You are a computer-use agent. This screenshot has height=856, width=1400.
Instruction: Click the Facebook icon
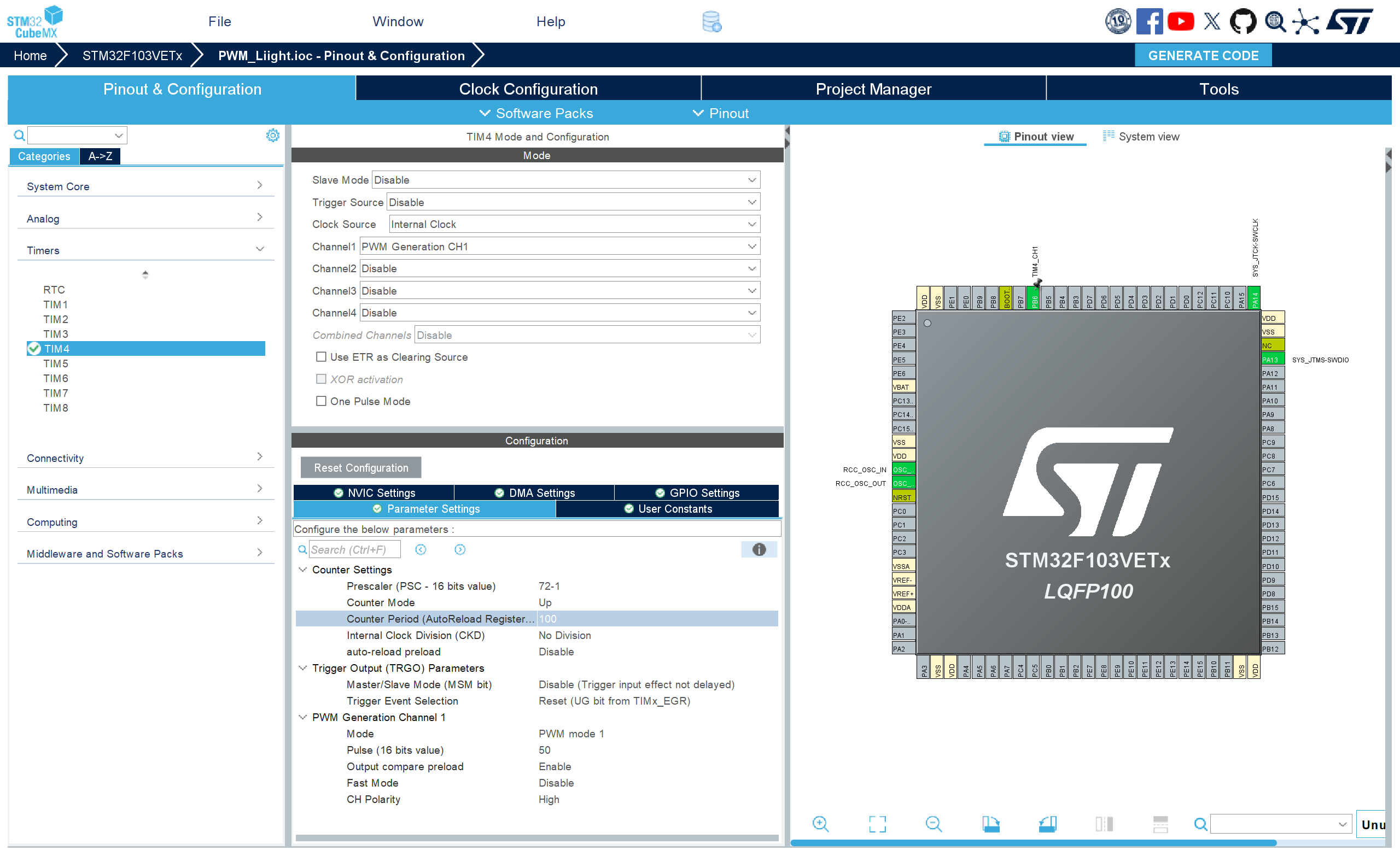[x=1149, y=21]
